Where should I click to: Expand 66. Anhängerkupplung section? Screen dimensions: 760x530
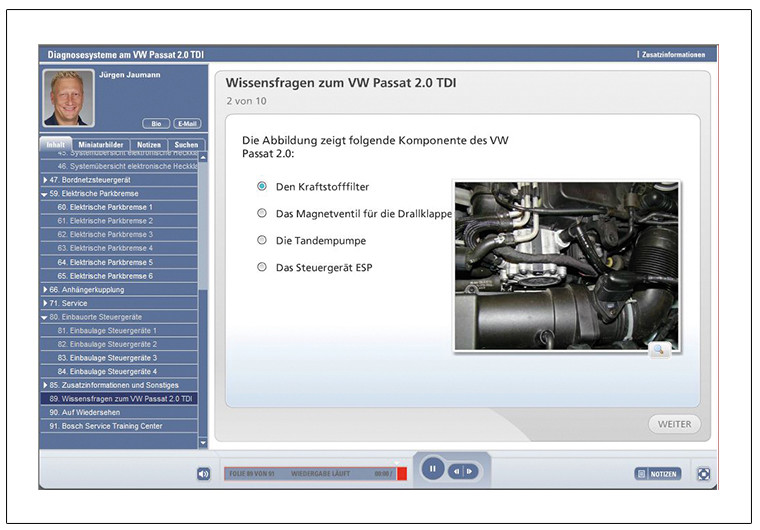click(45, 289)
